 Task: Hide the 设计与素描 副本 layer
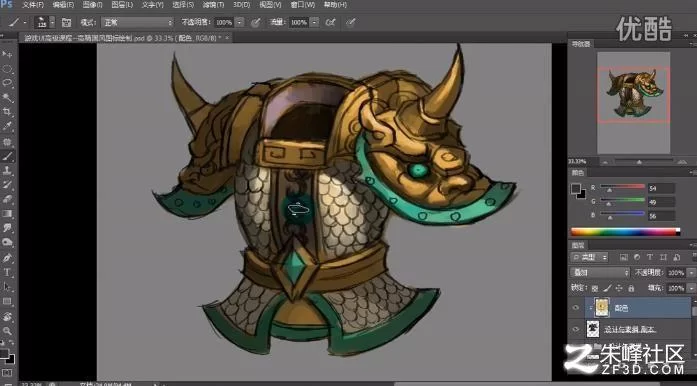click(576, 330)
